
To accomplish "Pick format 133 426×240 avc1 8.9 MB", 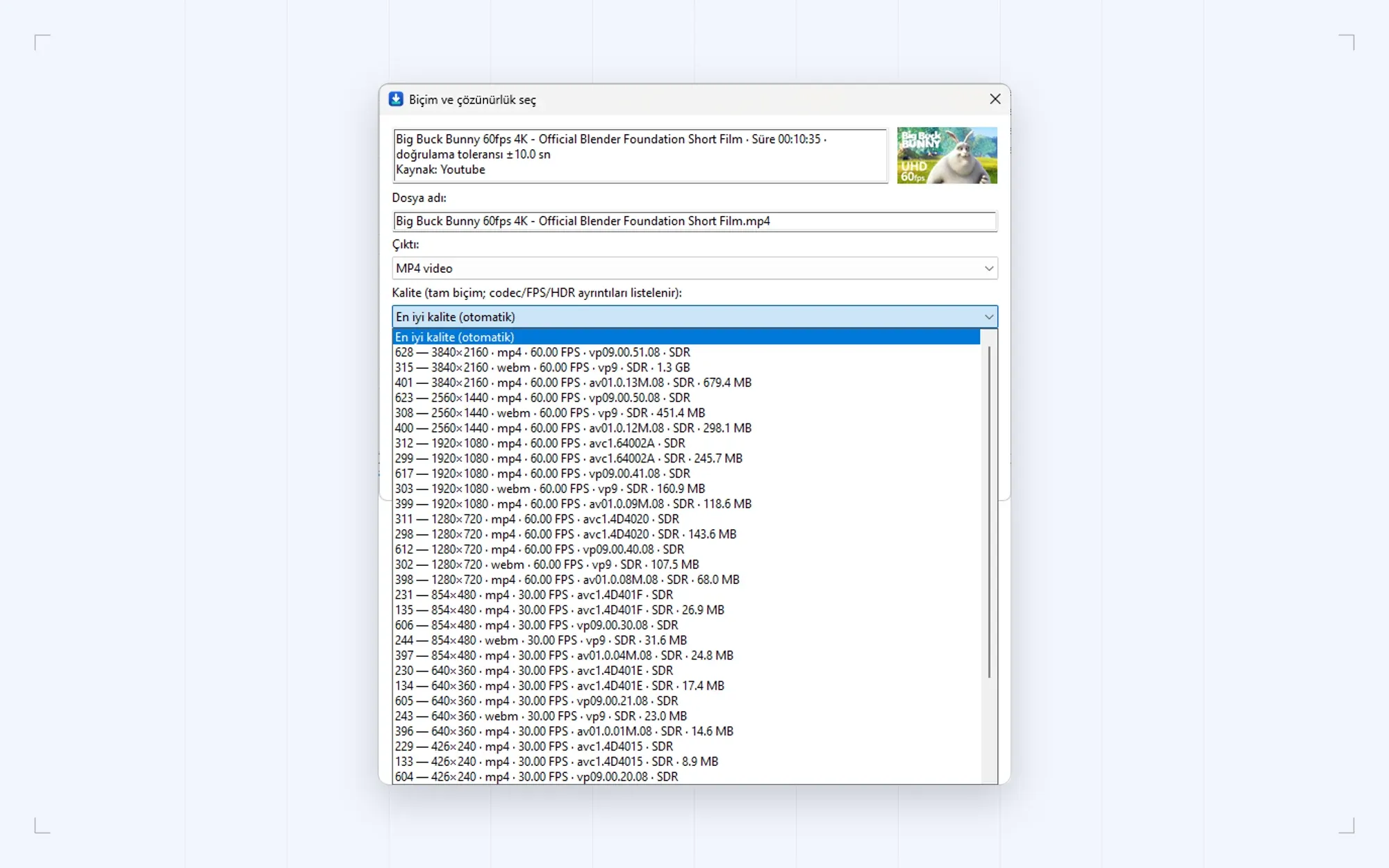I will (x=686, y=762).
